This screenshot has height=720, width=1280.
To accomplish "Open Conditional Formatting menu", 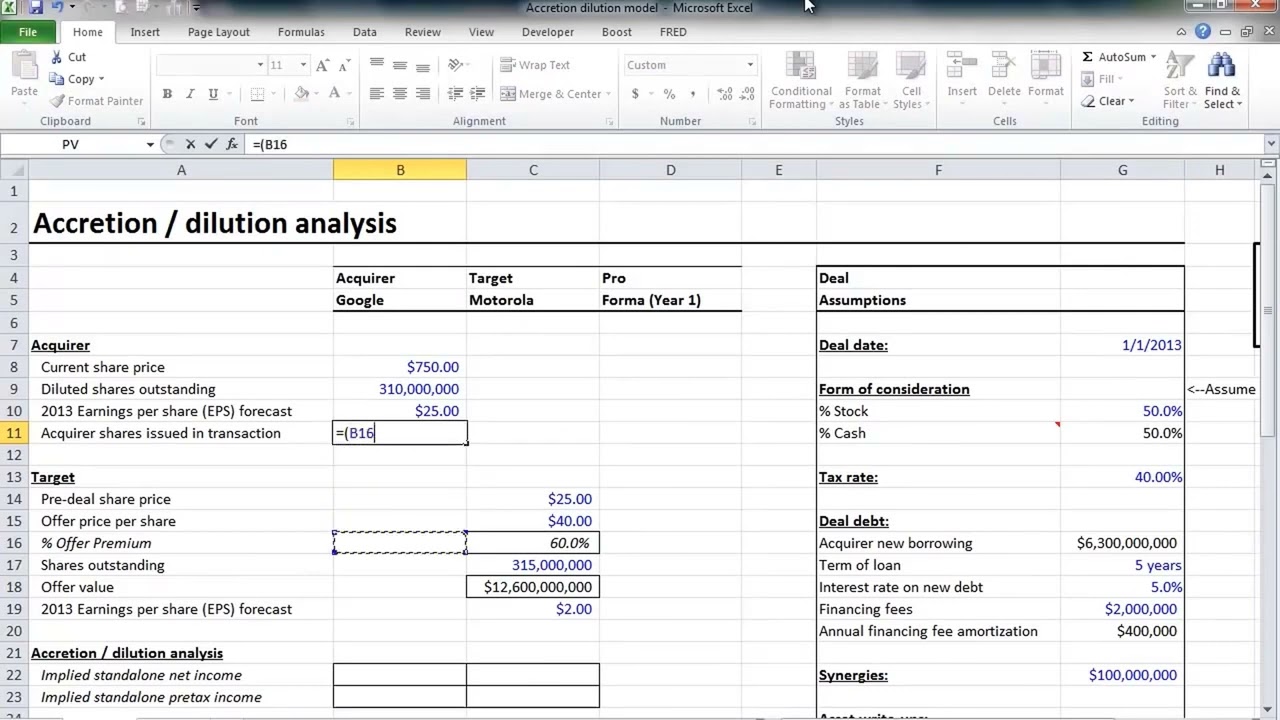I will (x=801, y=80).
